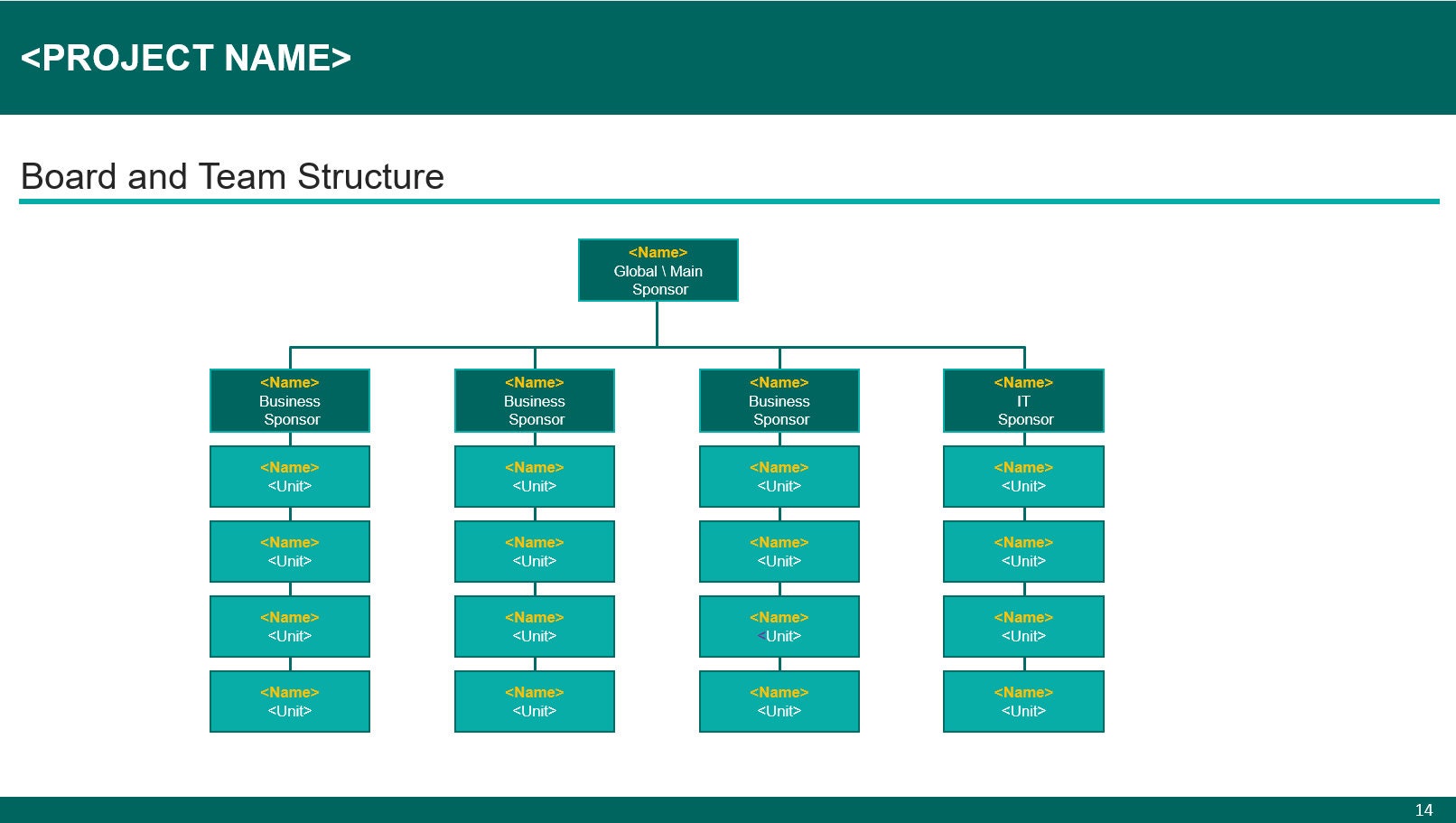Image resolution: width=1456 pixels, height=823 pixels.
Task: Select the <PROJECT NAME> title placeholder
Action: 185,58
